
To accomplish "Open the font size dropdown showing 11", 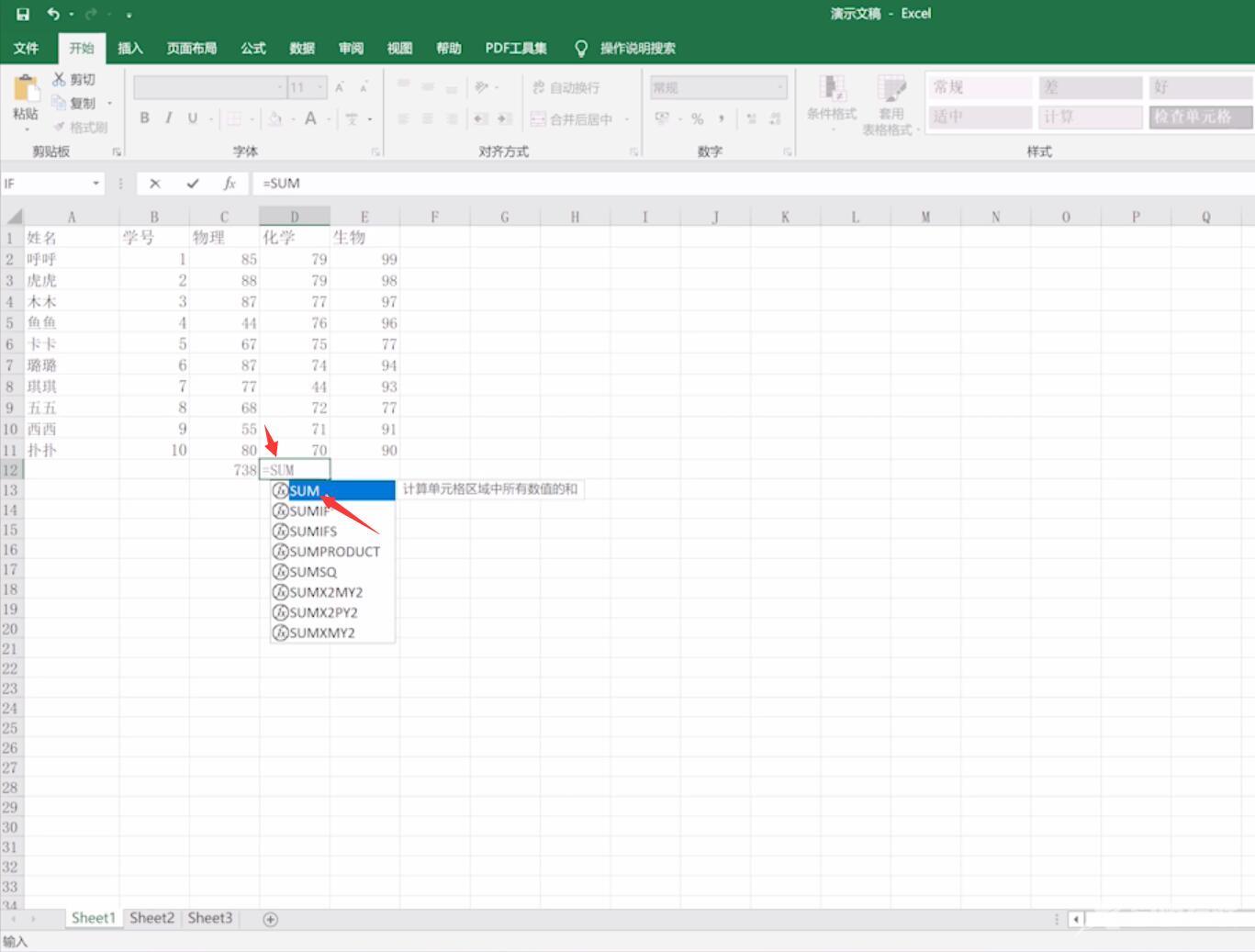I will (320, 87).
